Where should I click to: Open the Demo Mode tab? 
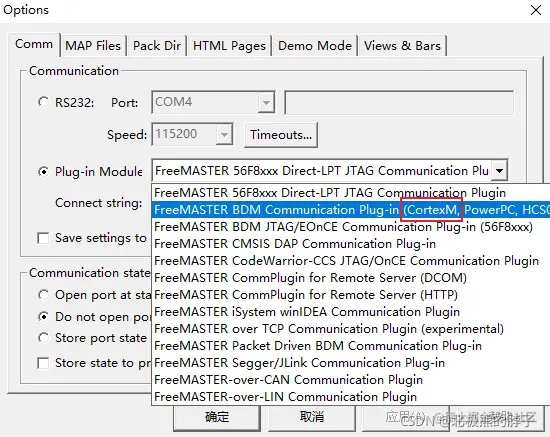[x=315, y=46]
